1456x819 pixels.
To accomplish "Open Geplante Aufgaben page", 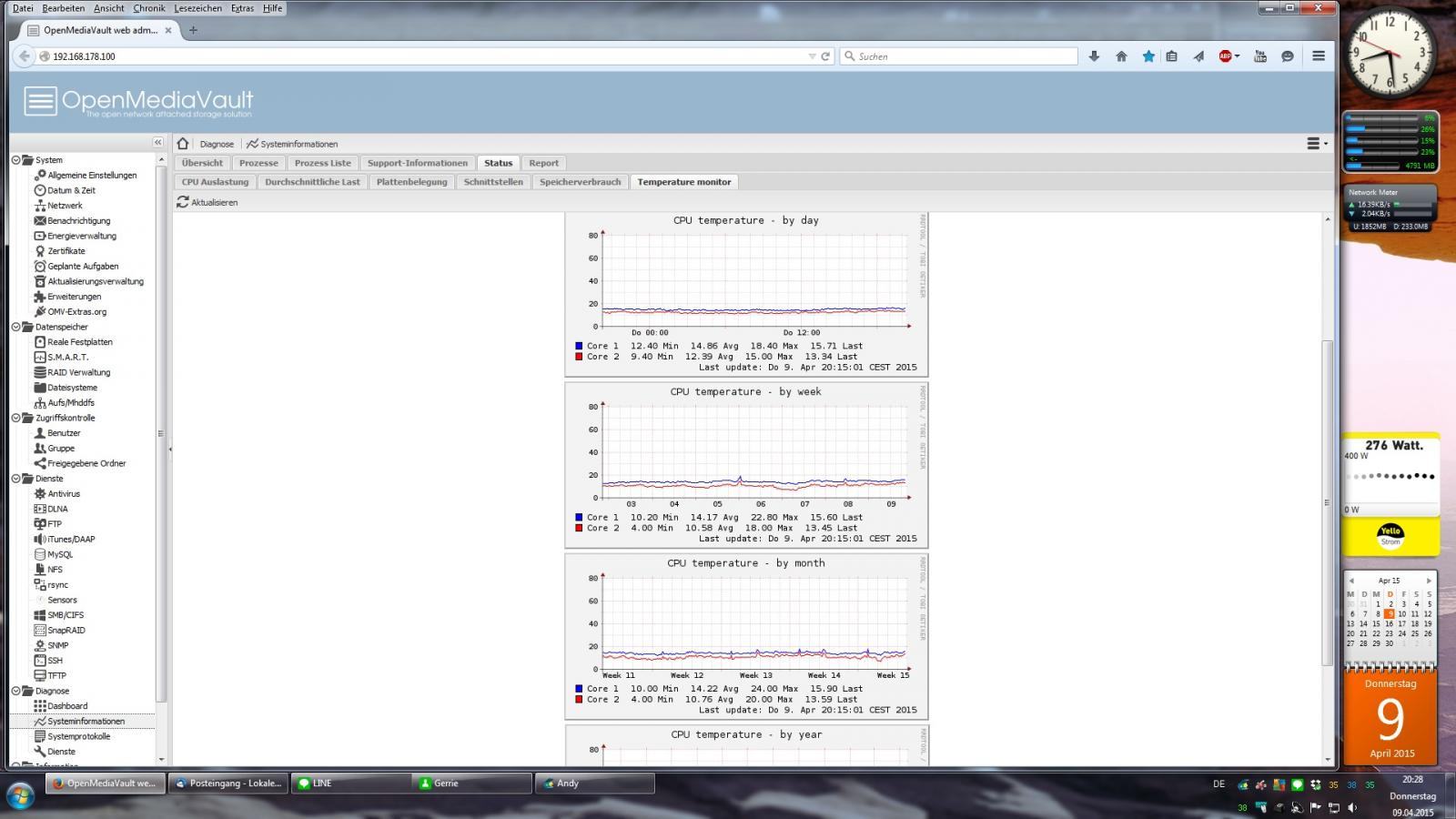I will pos(83,266).
